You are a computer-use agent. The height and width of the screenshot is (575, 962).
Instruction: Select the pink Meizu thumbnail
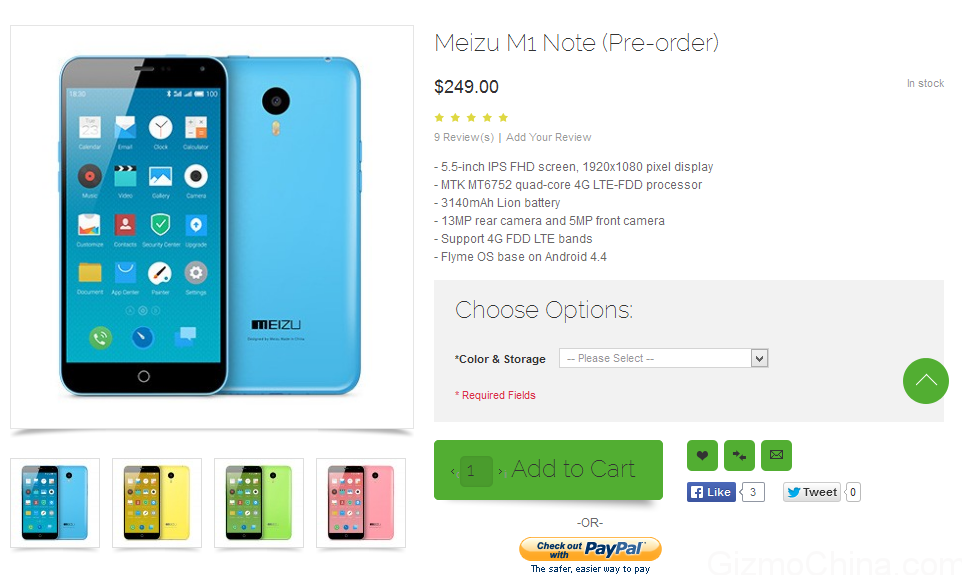[361, 503]
